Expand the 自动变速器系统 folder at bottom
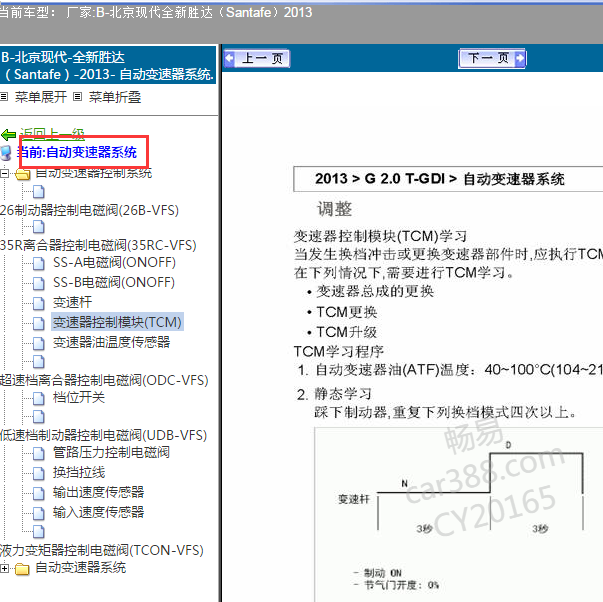Screen dimensions: 603x602 [4, 568]
